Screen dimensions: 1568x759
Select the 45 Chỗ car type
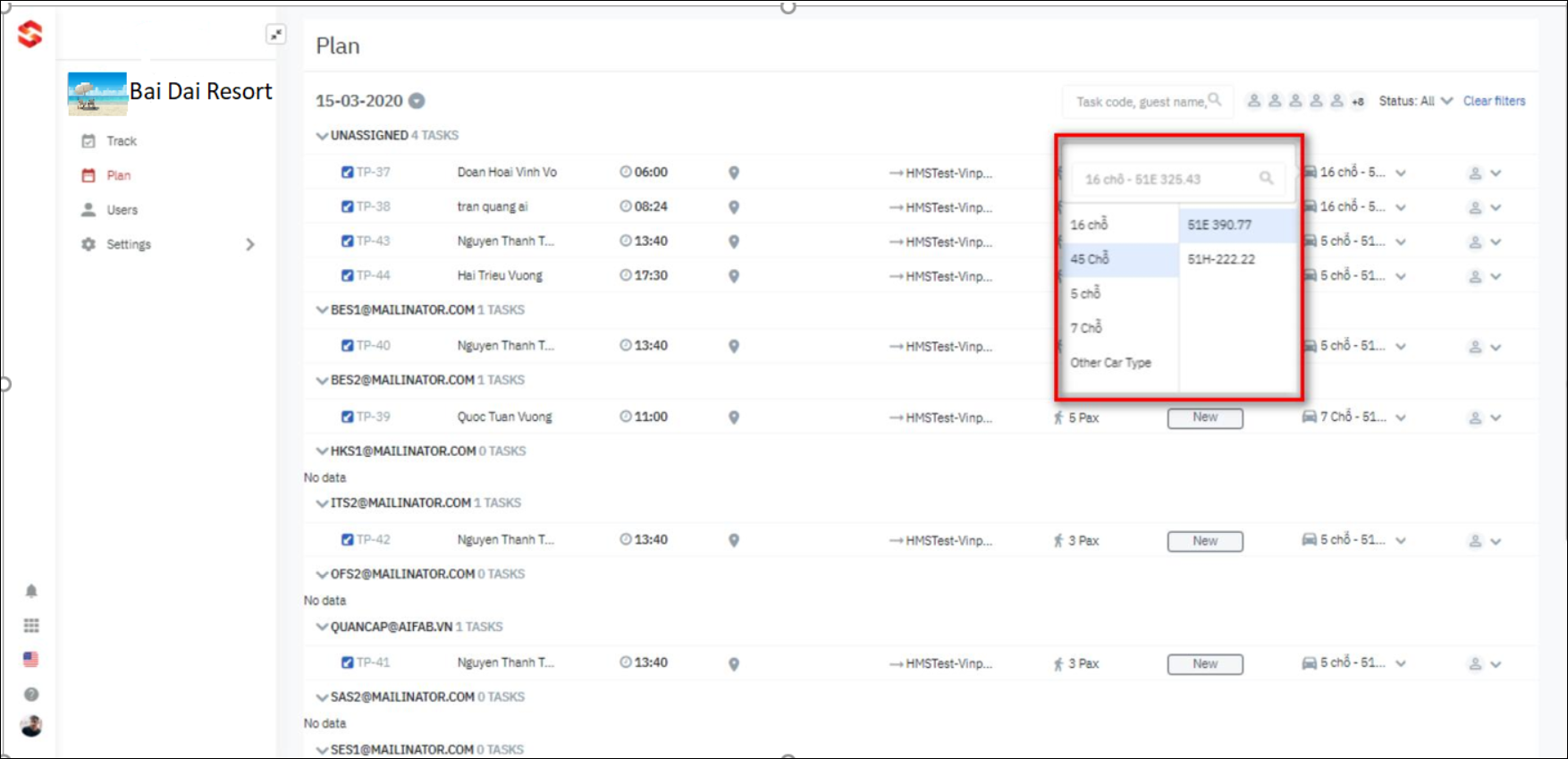pos(1090,259)
